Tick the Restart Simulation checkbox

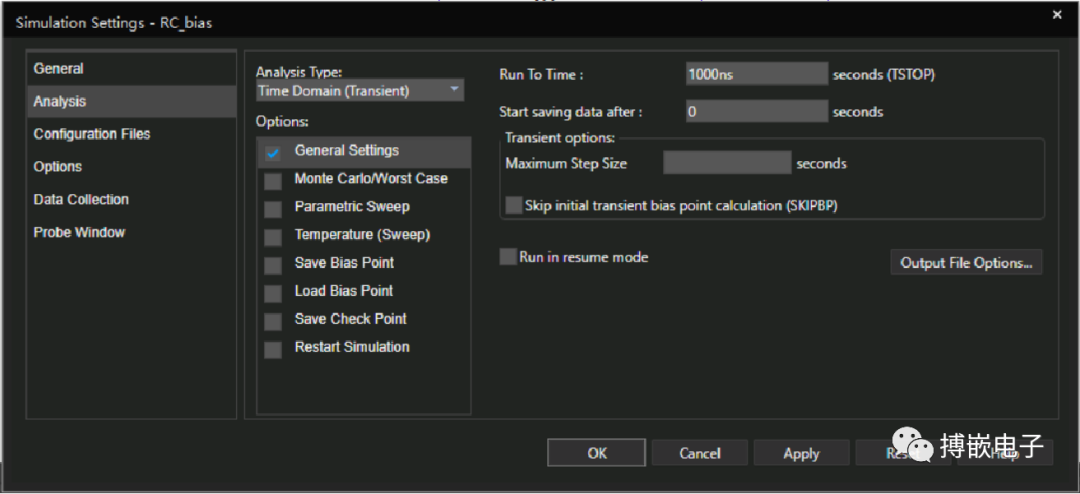coord(273,350)
